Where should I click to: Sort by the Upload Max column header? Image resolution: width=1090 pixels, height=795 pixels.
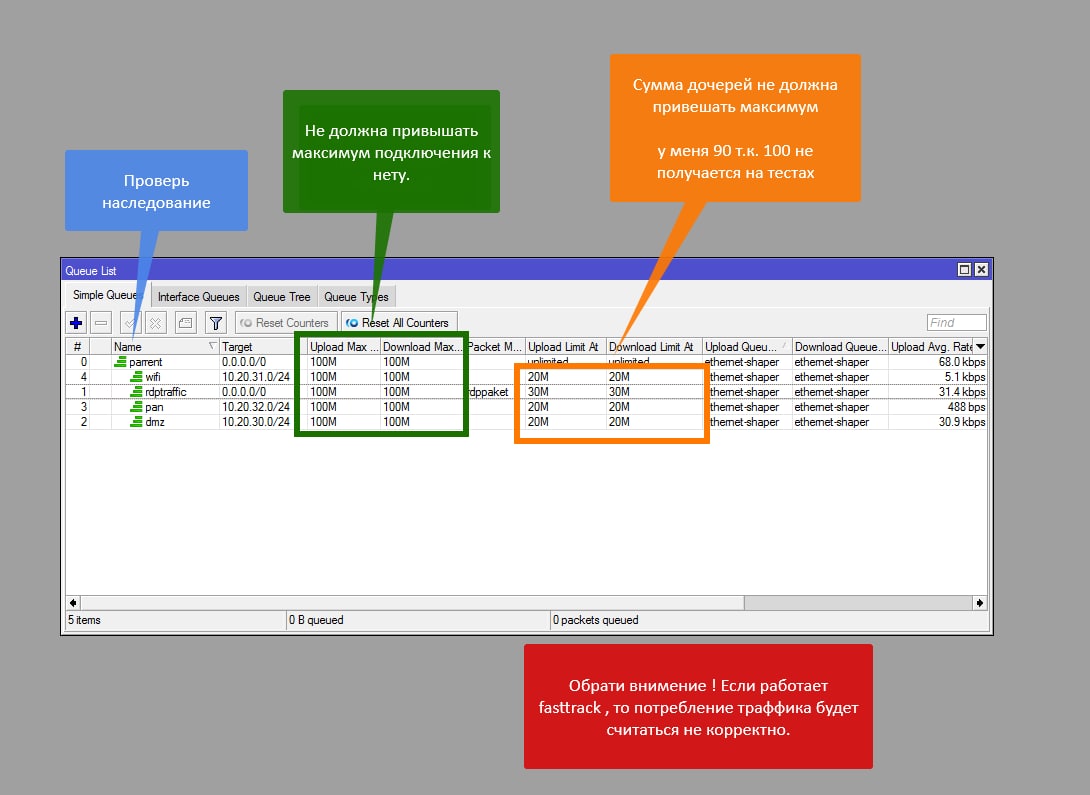click(344, 346)
